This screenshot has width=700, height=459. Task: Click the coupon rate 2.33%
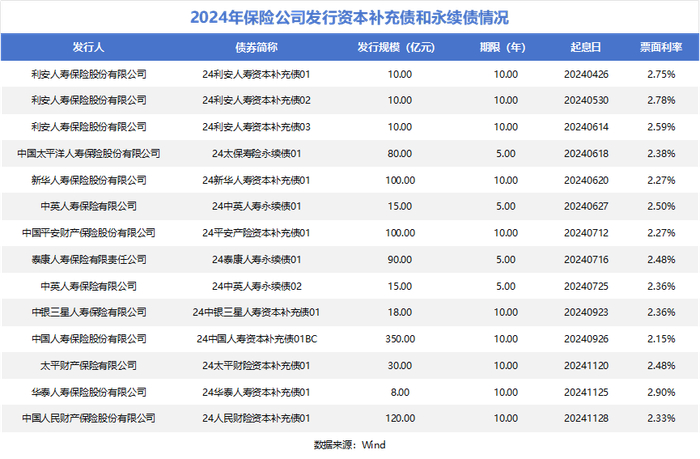pos(661,418)
